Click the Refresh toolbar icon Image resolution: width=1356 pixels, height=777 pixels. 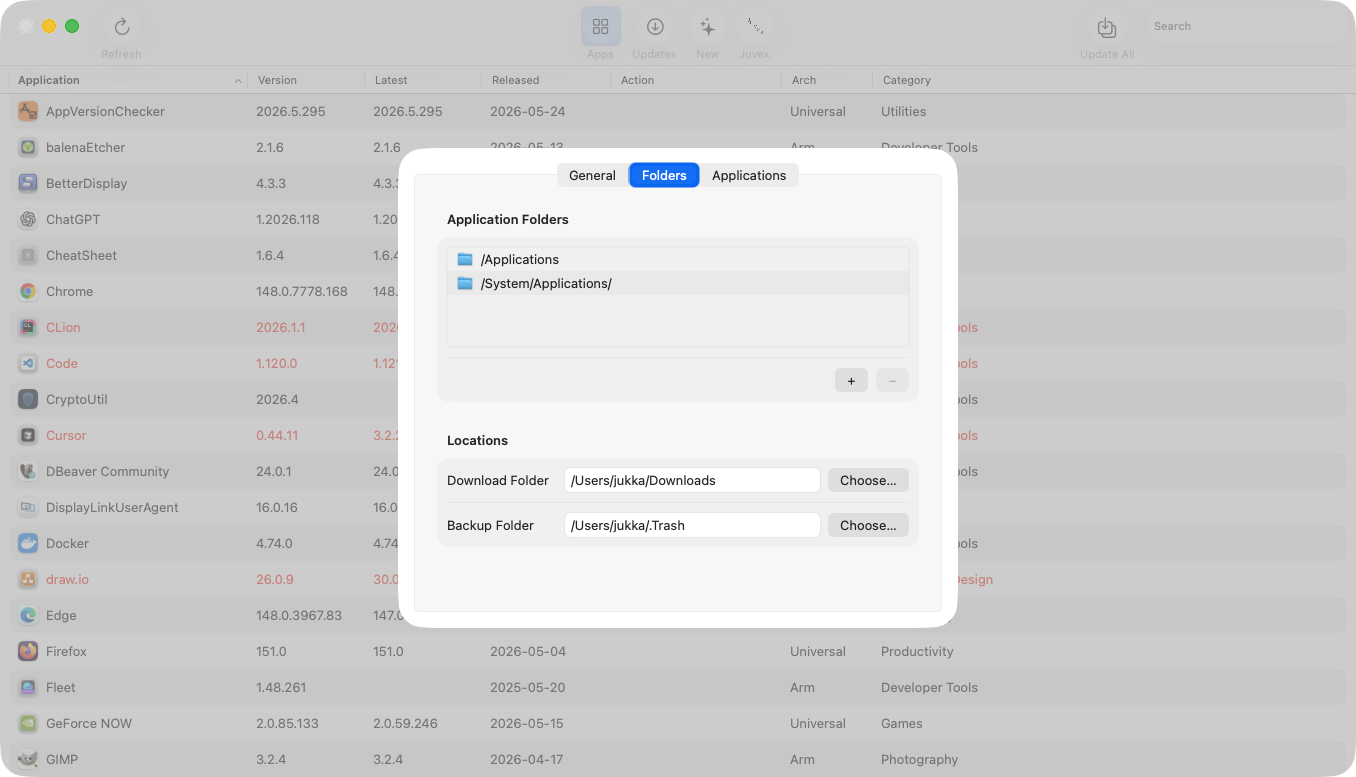point(122,27)
